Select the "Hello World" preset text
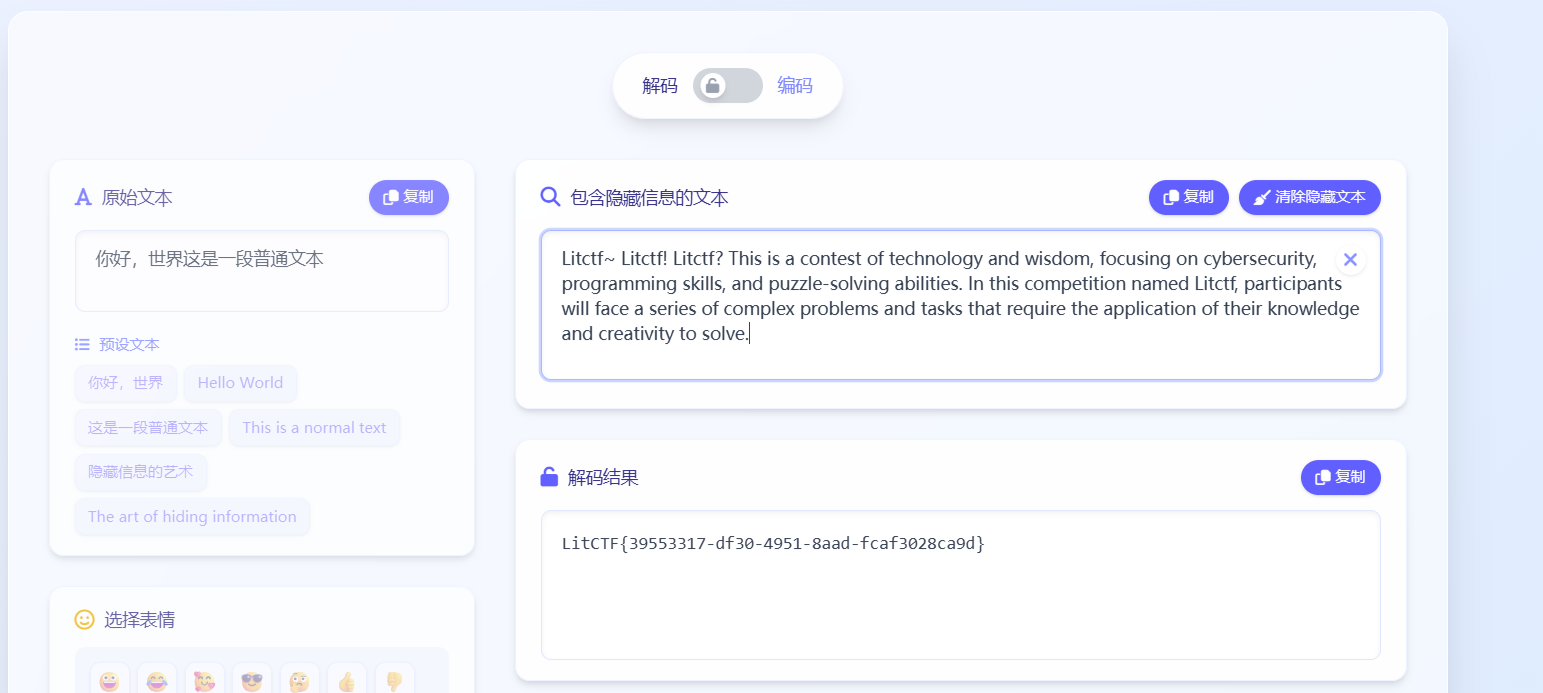 [240, 383]
